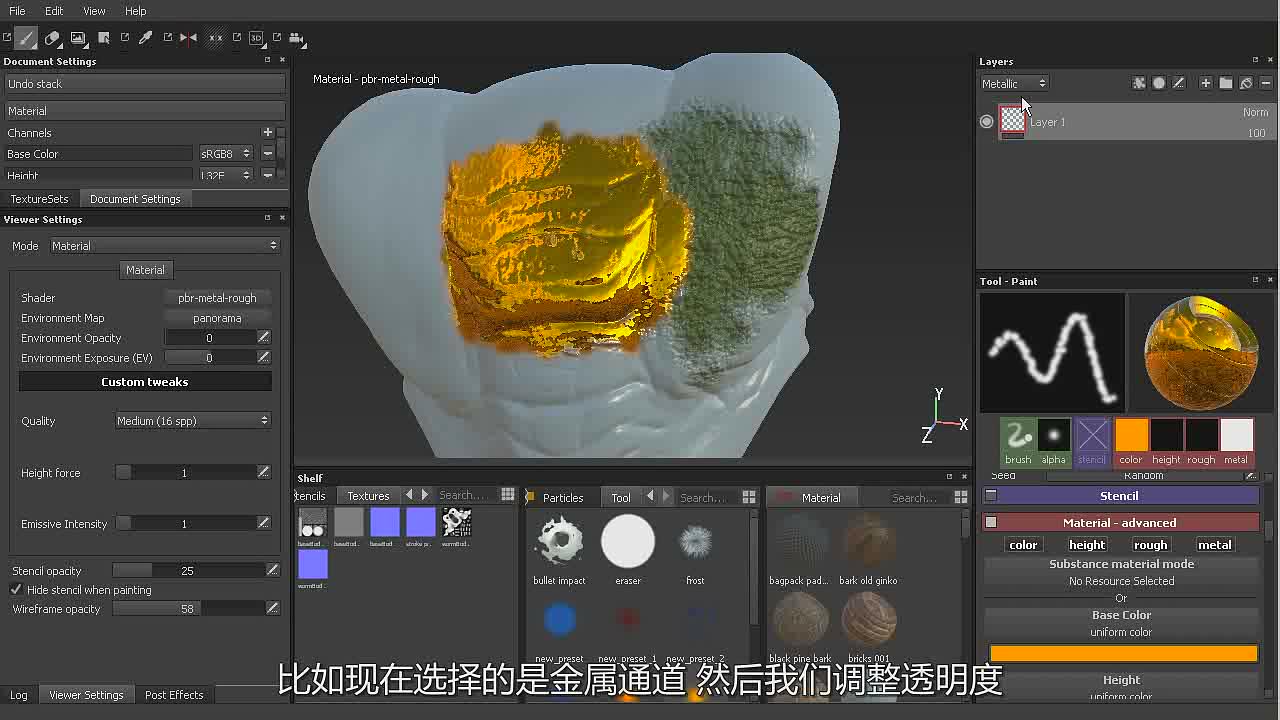Open the File menu
1280x720 pixels.
click(x=17, y=10)
